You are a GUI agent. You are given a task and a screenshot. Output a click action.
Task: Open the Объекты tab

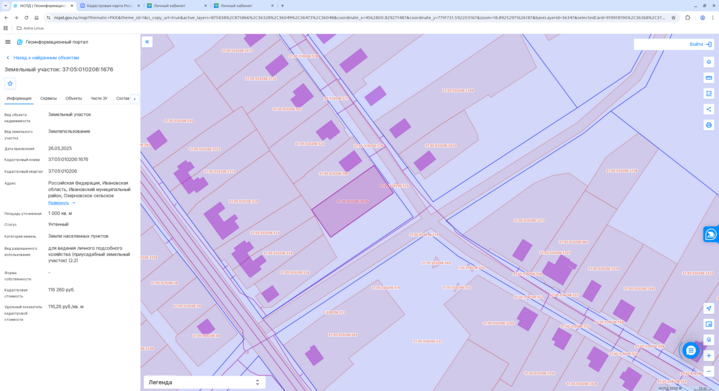[x=73, y=99]
